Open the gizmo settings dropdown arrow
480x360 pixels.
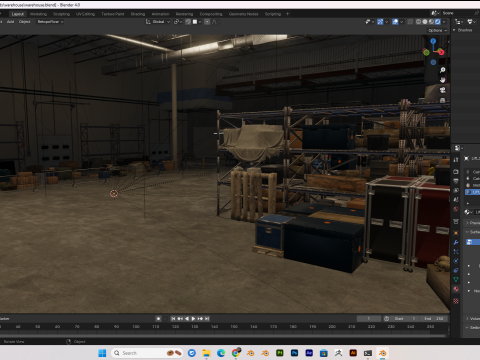coord(387,22)
